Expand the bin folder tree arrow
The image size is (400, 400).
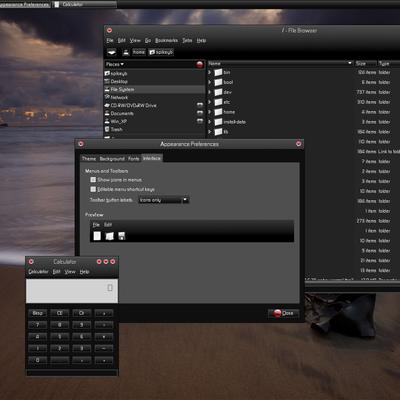[210, 72]
